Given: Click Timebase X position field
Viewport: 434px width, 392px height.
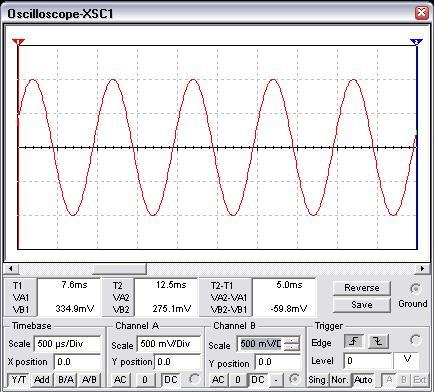Looking at the screenshot, I should coord(77,362).
